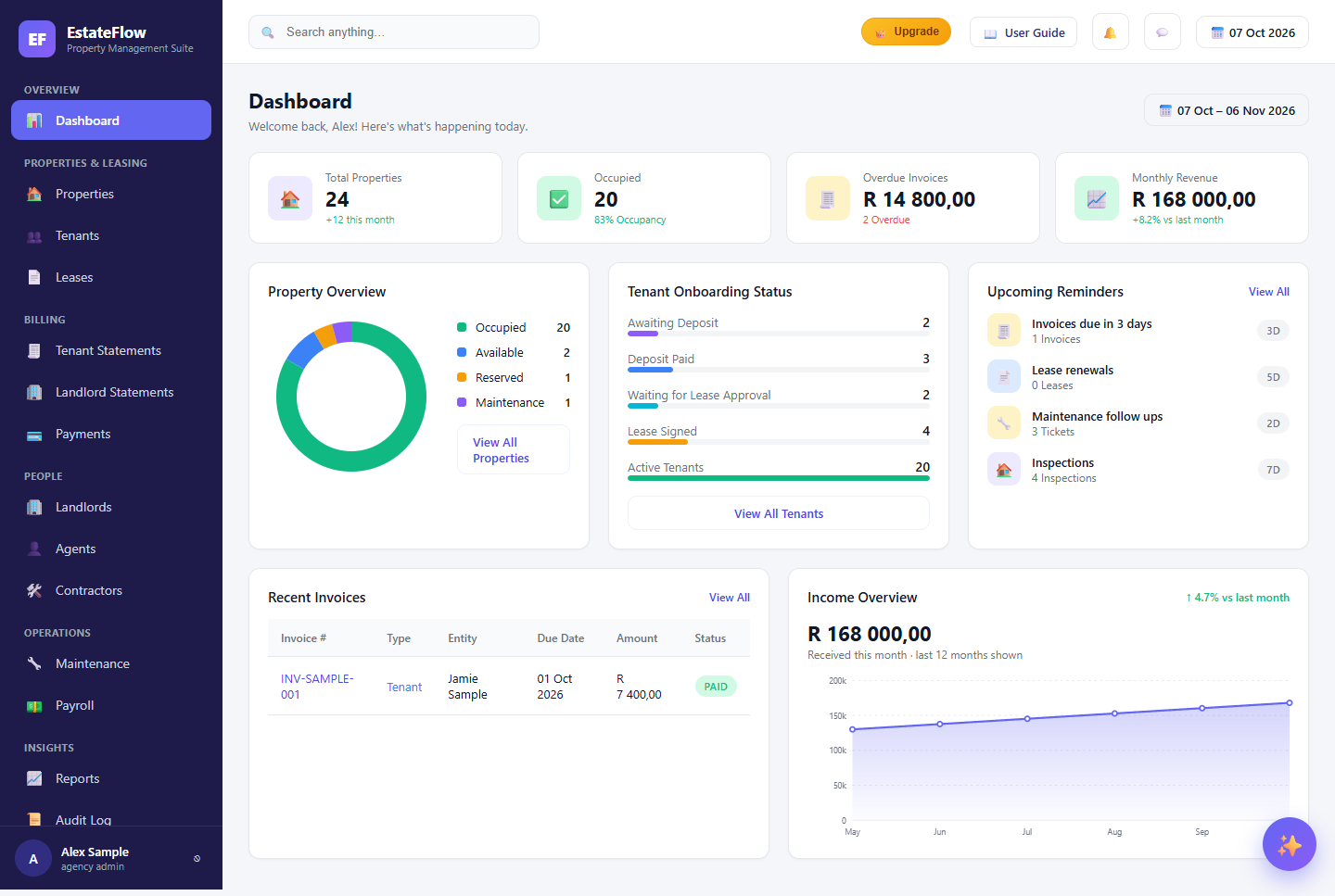
Task: Click the Lease Signed progress bar
Action: coord(779,442)
